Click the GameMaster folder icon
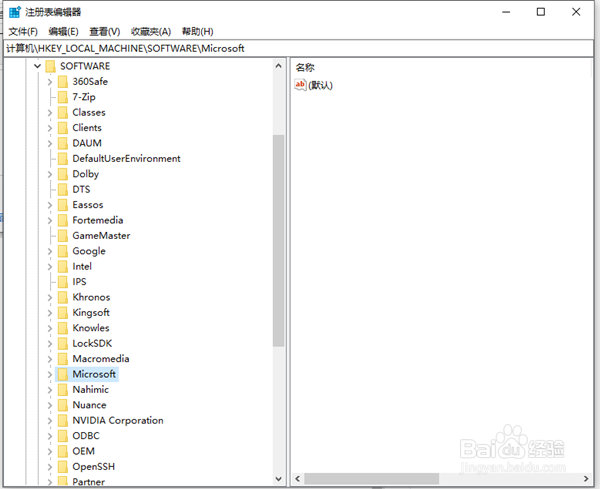 [63, 236]
